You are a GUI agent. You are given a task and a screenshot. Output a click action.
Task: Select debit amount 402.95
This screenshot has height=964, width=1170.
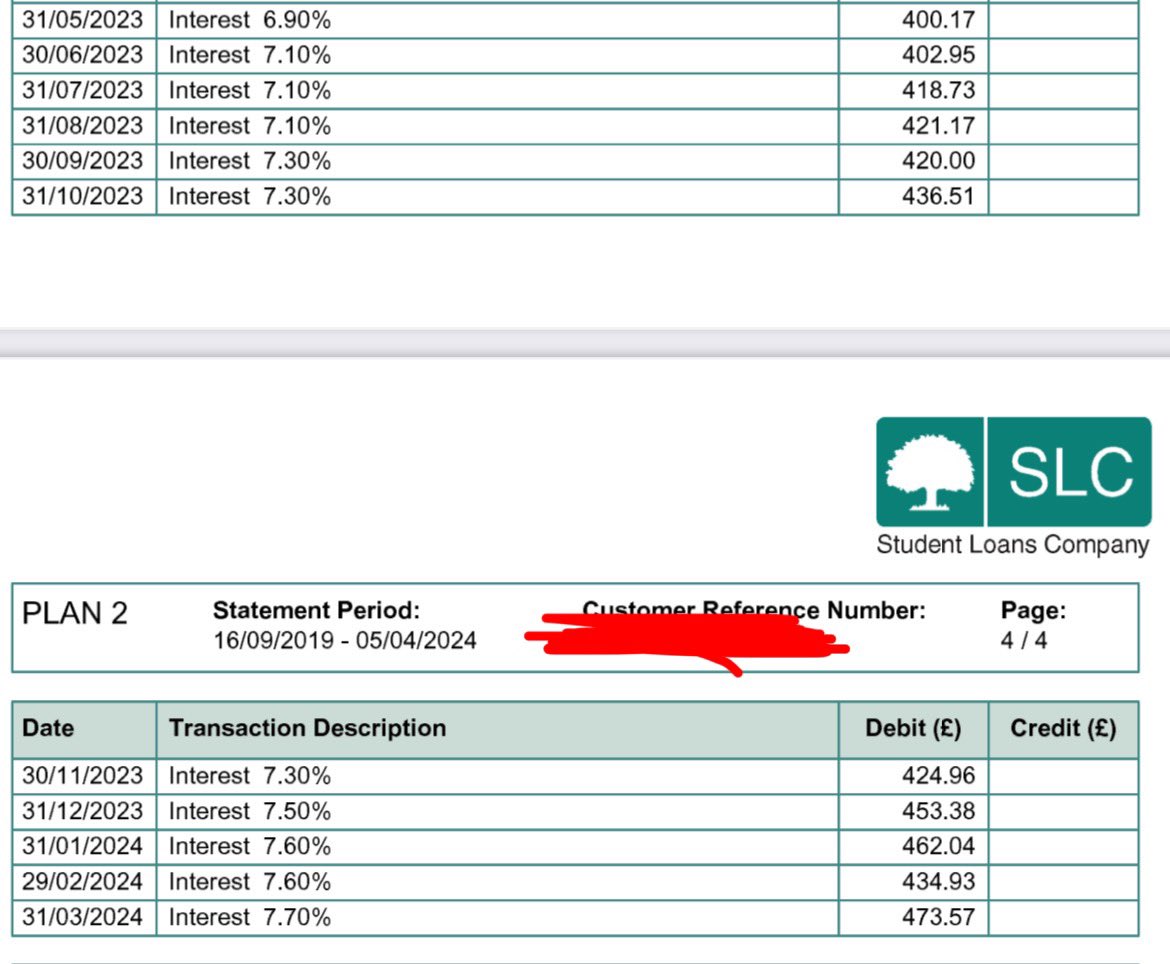pyautogui.click(x=939, y=54)
